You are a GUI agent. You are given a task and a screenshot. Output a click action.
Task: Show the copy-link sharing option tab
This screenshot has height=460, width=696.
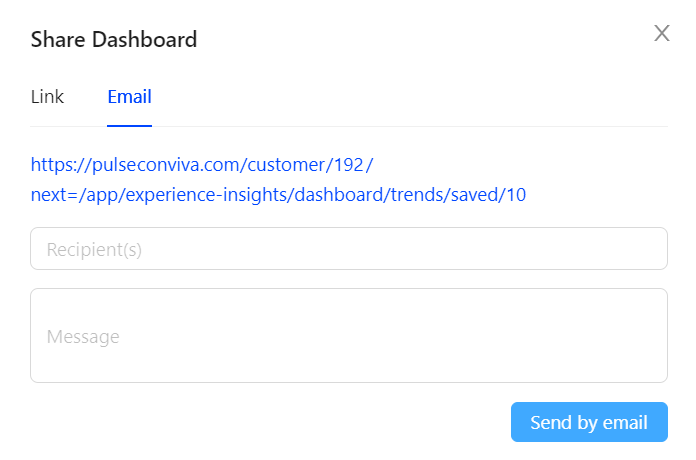[x=47, y=97]
